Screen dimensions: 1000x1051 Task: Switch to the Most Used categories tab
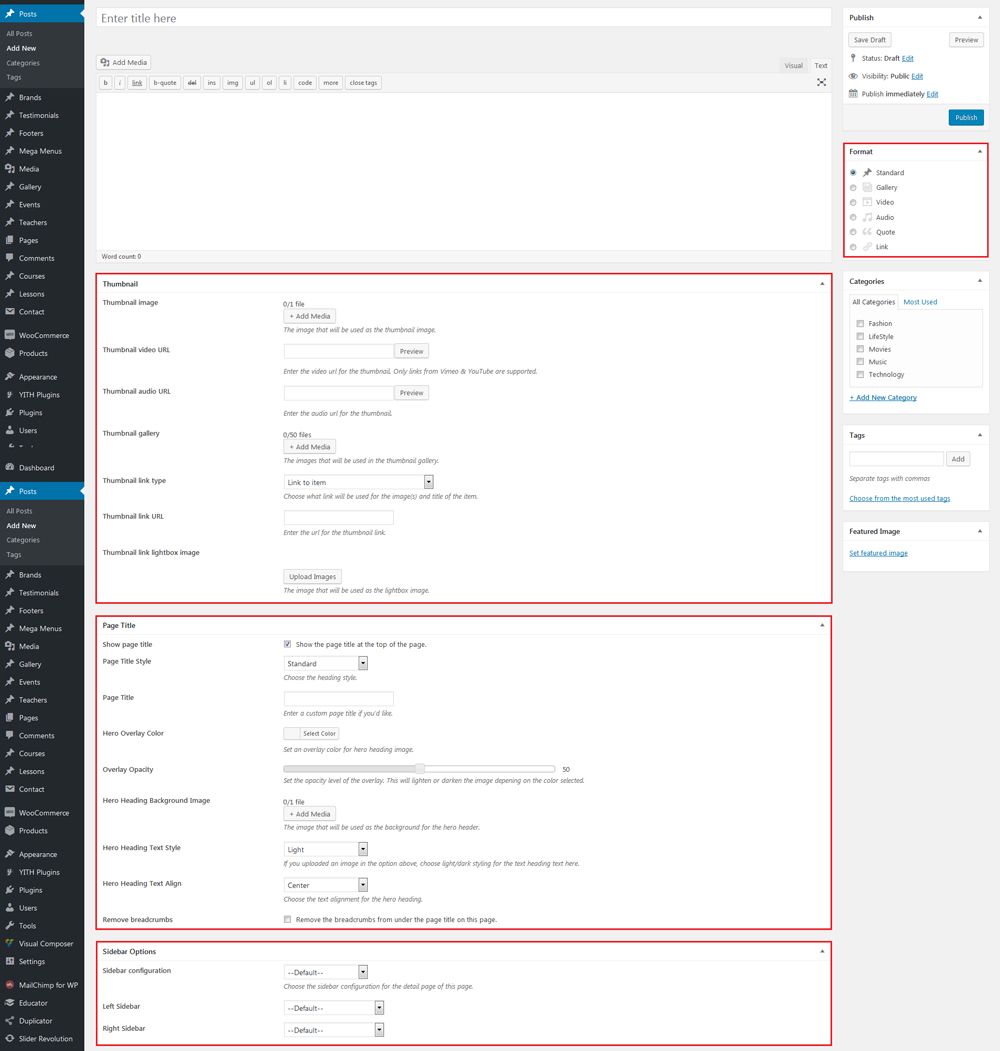pyautogui.click(x=920, y=302)
